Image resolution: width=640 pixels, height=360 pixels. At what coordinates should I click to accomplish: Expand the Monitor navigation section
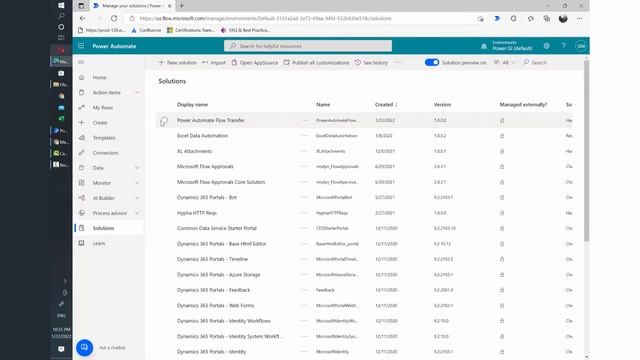click(137, 183)
